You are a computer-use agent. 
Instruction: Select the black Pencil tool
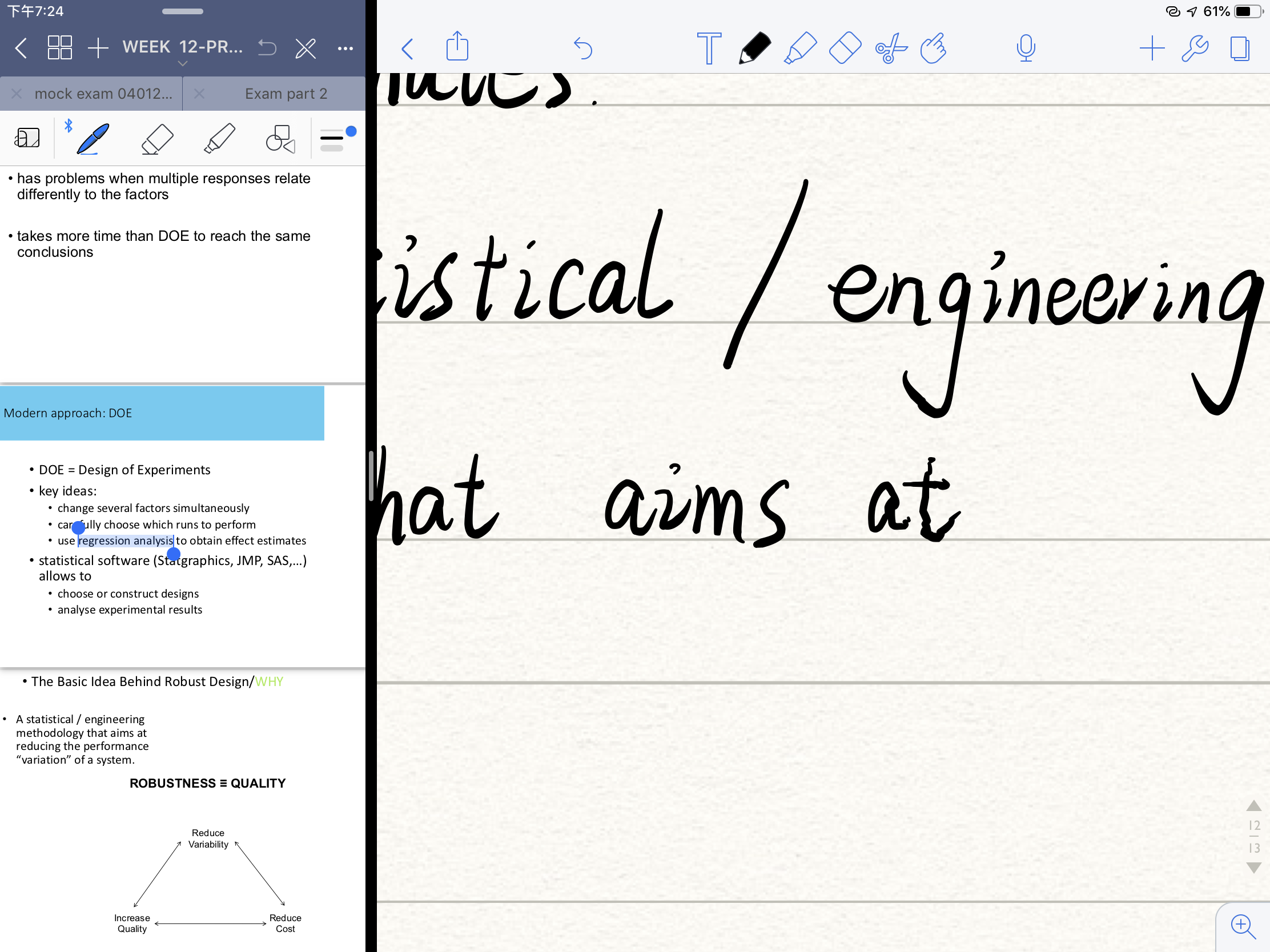754,48
